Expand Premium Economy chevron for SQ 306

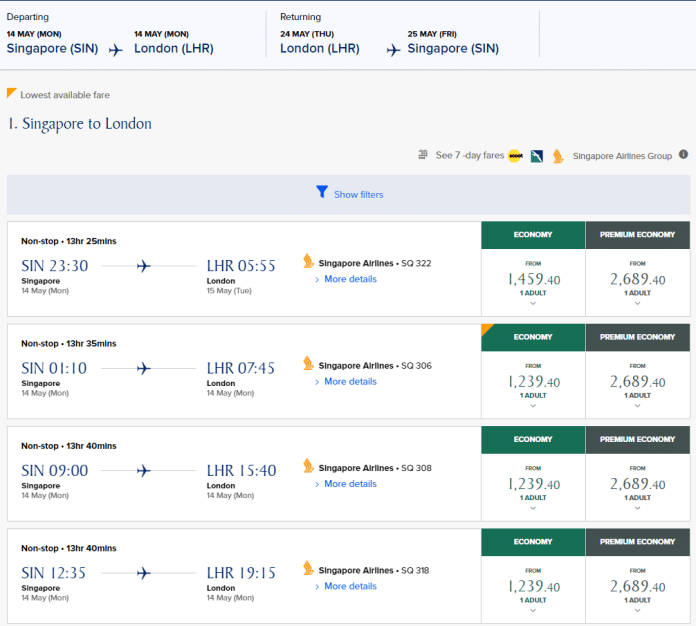(637, 406)
